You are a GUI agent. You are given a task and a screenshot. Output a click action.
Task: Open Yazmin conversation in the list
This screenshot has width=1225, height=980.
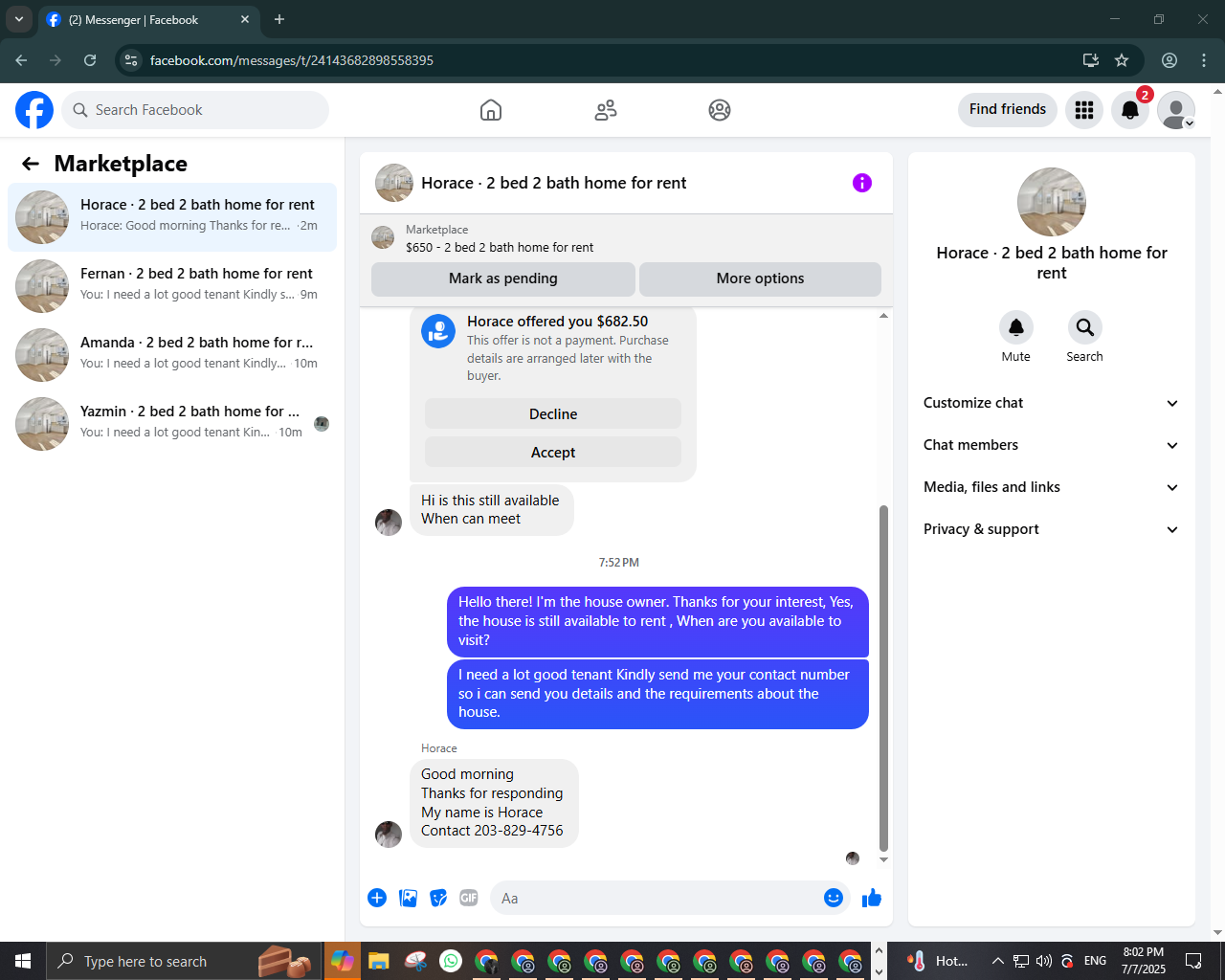tap(172, 424)
